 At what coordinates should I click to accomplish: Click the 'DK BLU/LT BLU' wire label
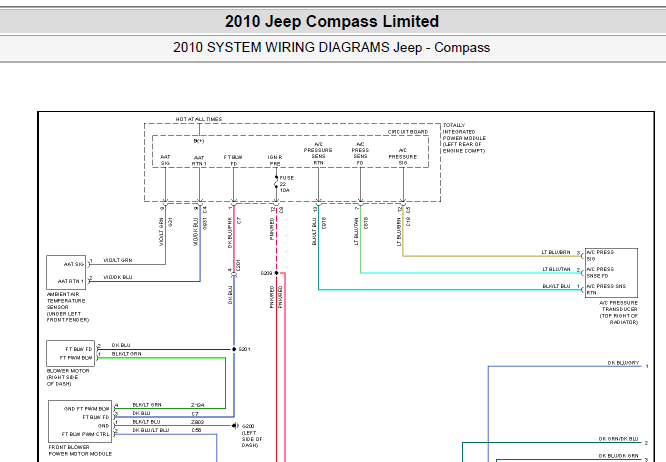(x=150, y=430)
